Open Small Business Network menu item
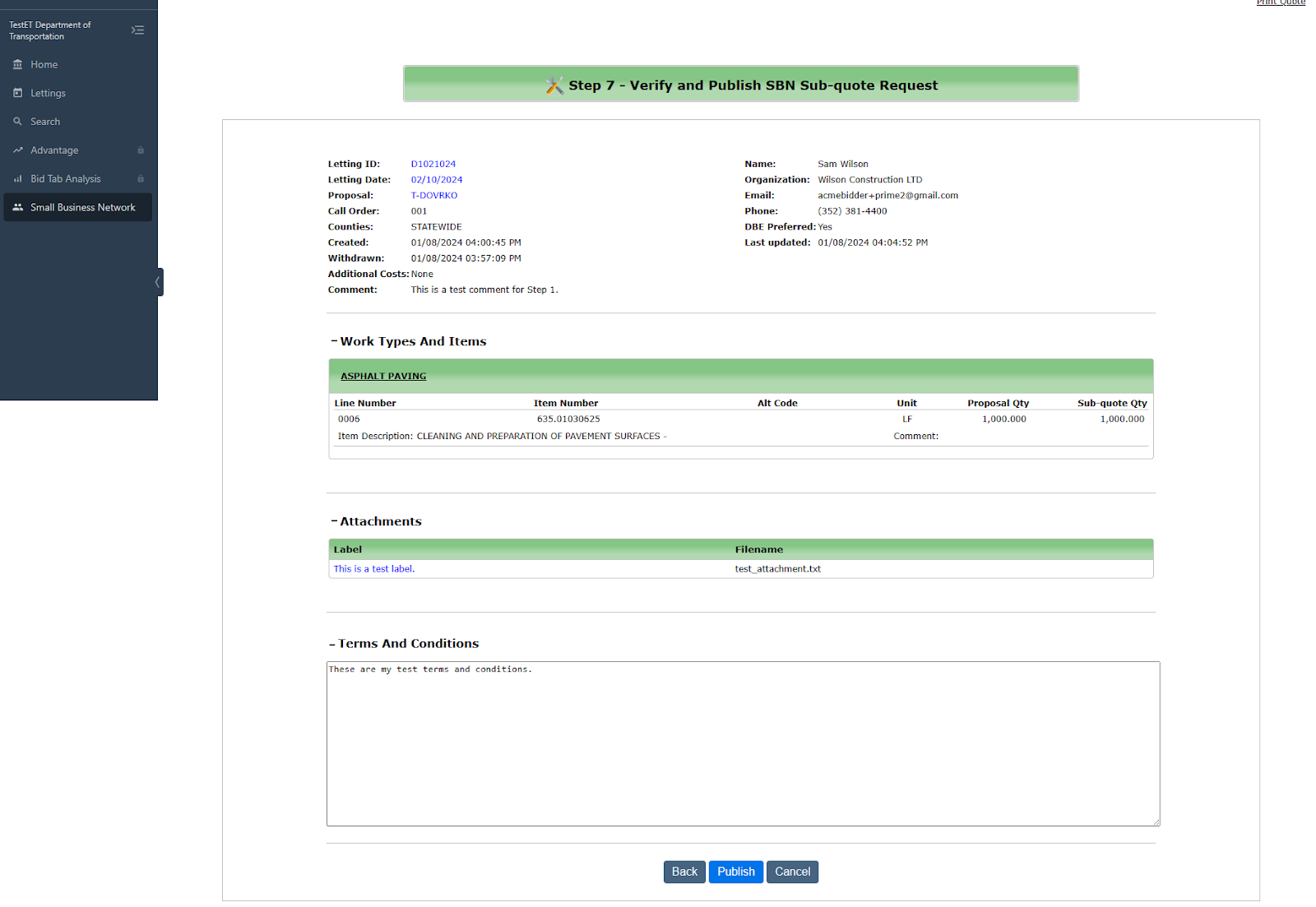 (x=82, y=207)
